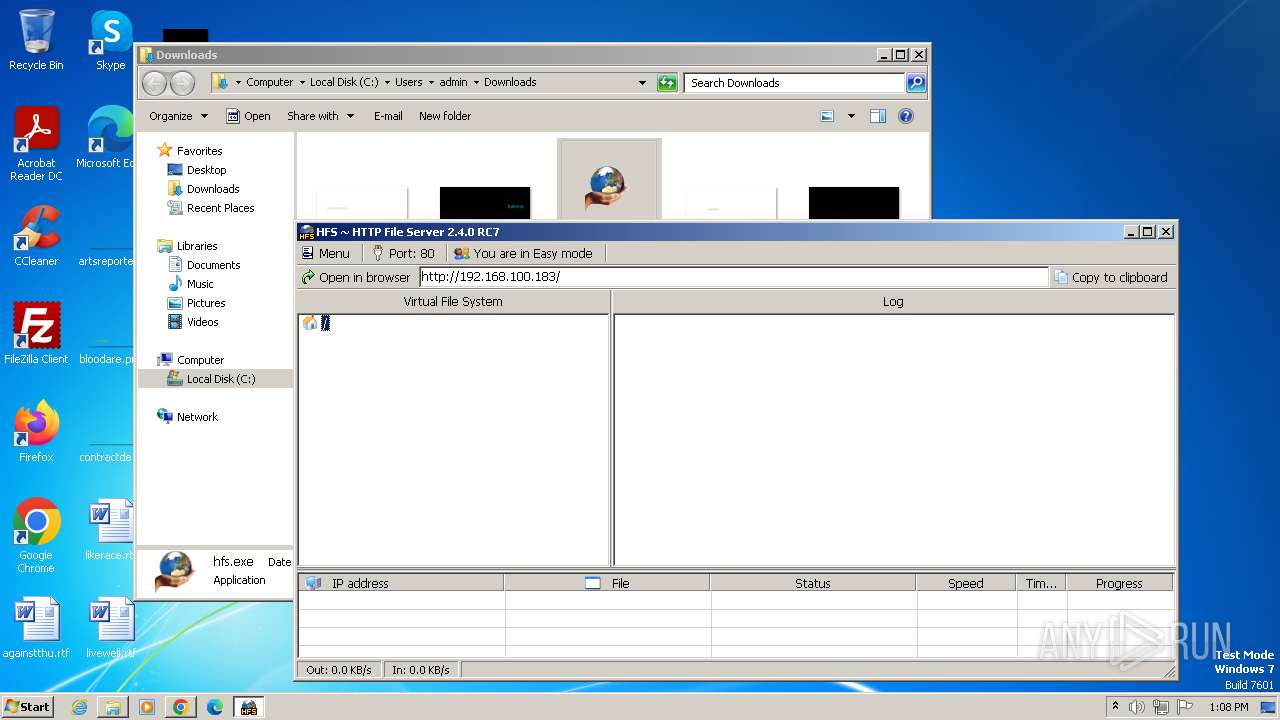Open the Organize dropdown in Downloads window
The width and height of the screenshot is (1280, 720).
point(178,116)
